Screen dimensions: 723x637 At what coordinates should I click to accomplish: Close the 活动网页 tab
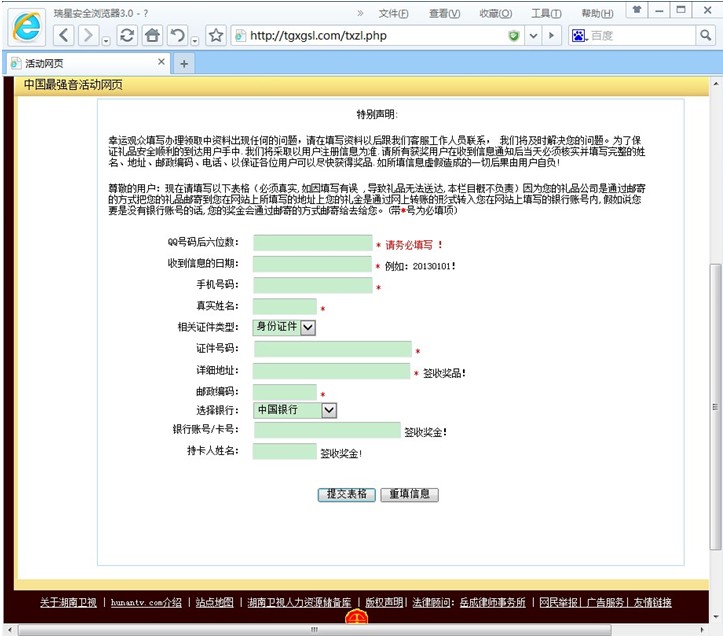tap(161, 62)
